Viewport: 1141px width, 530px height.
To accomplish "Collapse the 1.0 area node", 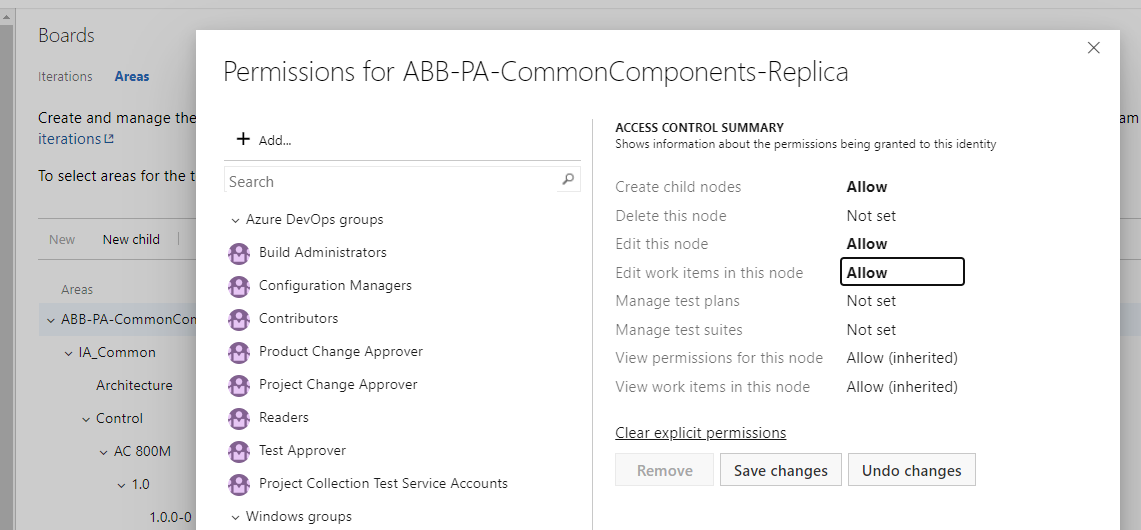I will [121, 485].
